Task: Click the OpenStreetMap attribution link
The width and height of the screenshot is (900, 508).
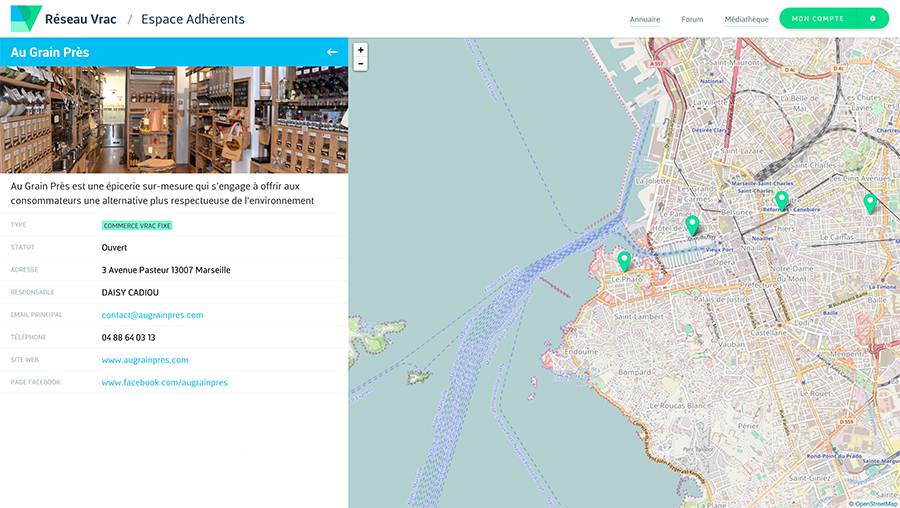Action: point(875,504)
